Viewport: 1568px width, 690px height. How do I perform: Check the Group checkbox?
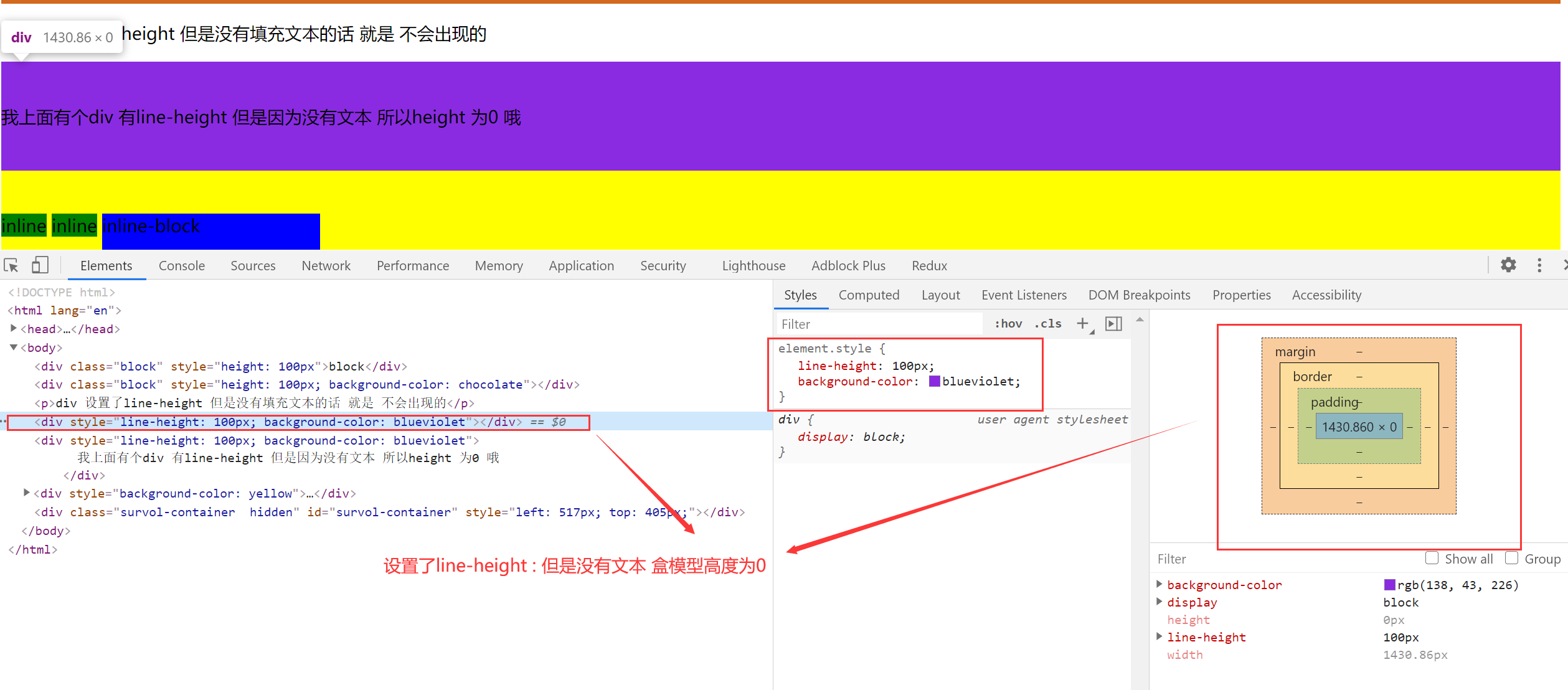(x=1511, y=558)
